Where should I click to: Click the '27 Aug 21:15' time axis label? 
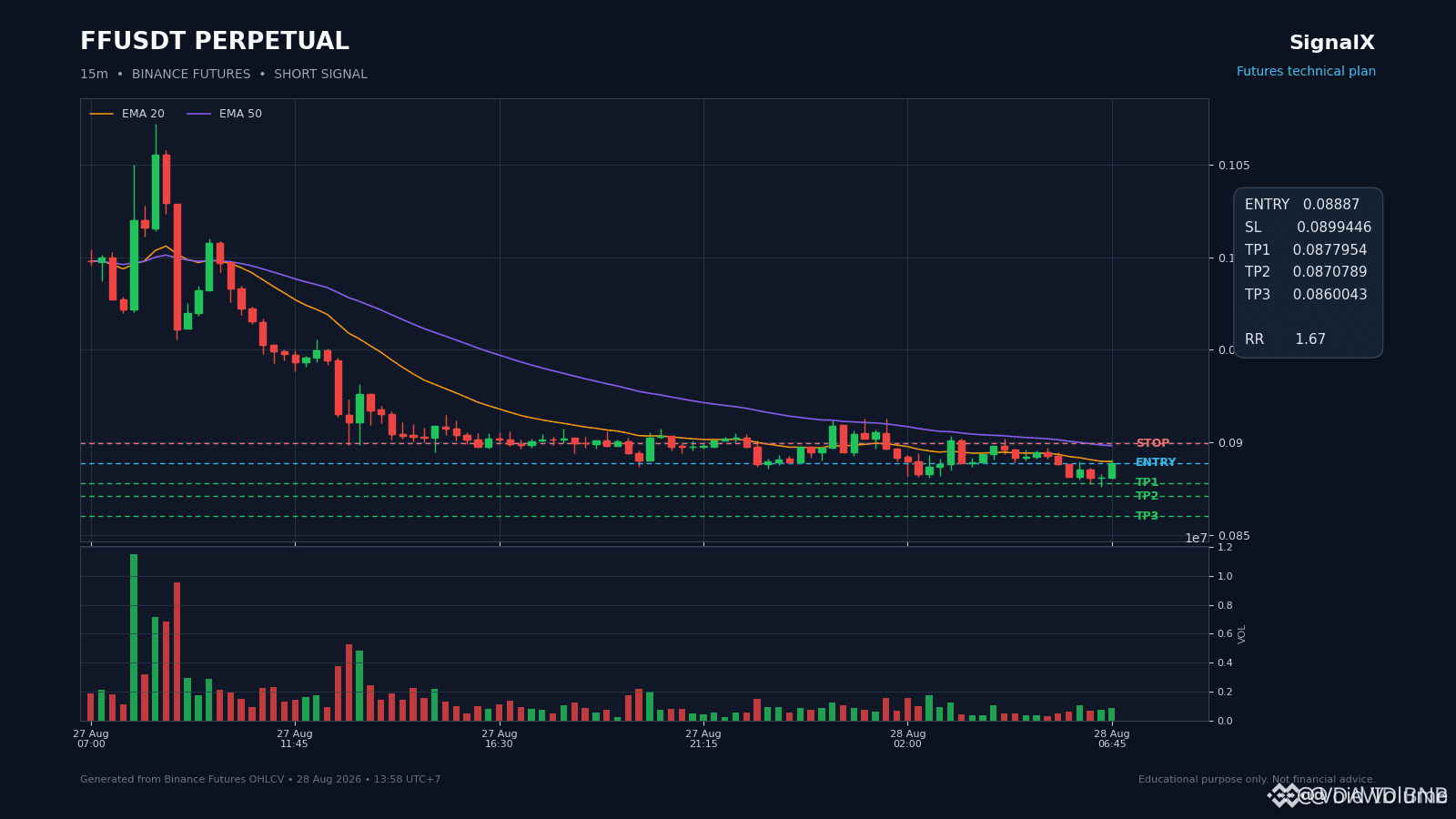(703, 739)
